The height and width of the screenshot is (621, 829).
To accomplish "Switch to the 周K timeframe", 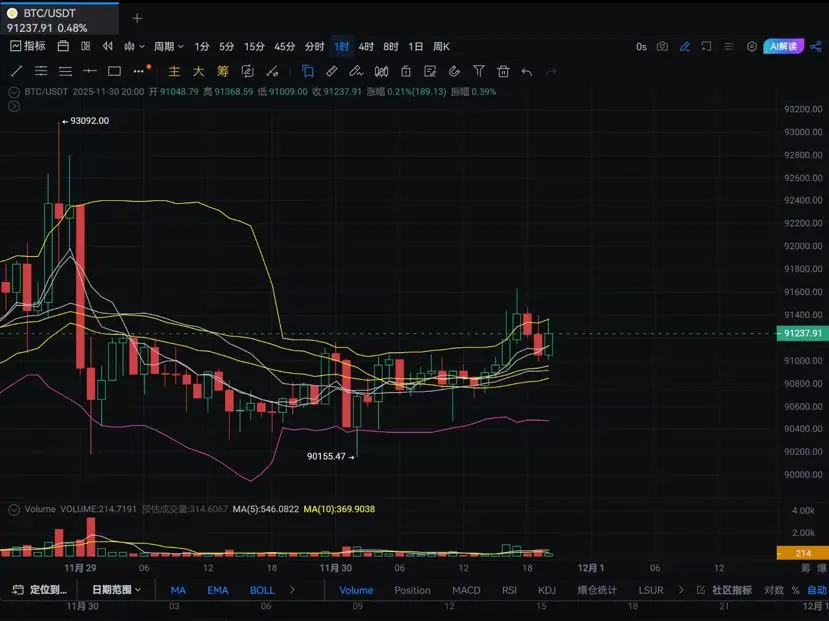I will (x=441, y=47).
